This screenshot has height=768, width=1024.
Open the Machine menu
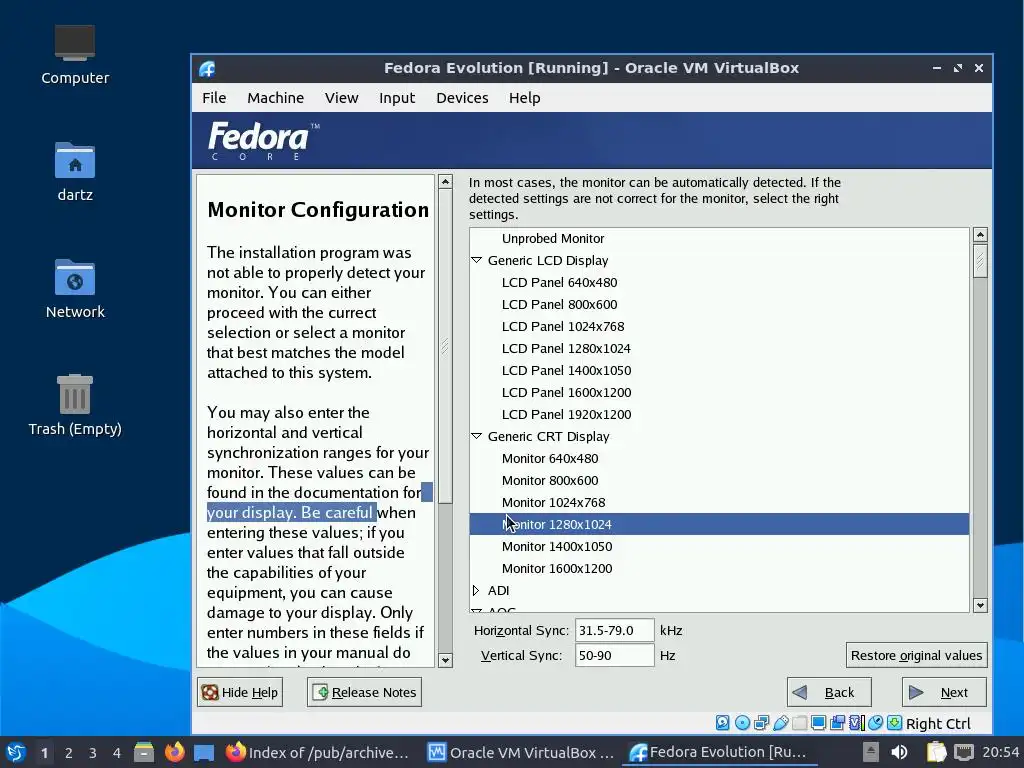coord(276,98)
